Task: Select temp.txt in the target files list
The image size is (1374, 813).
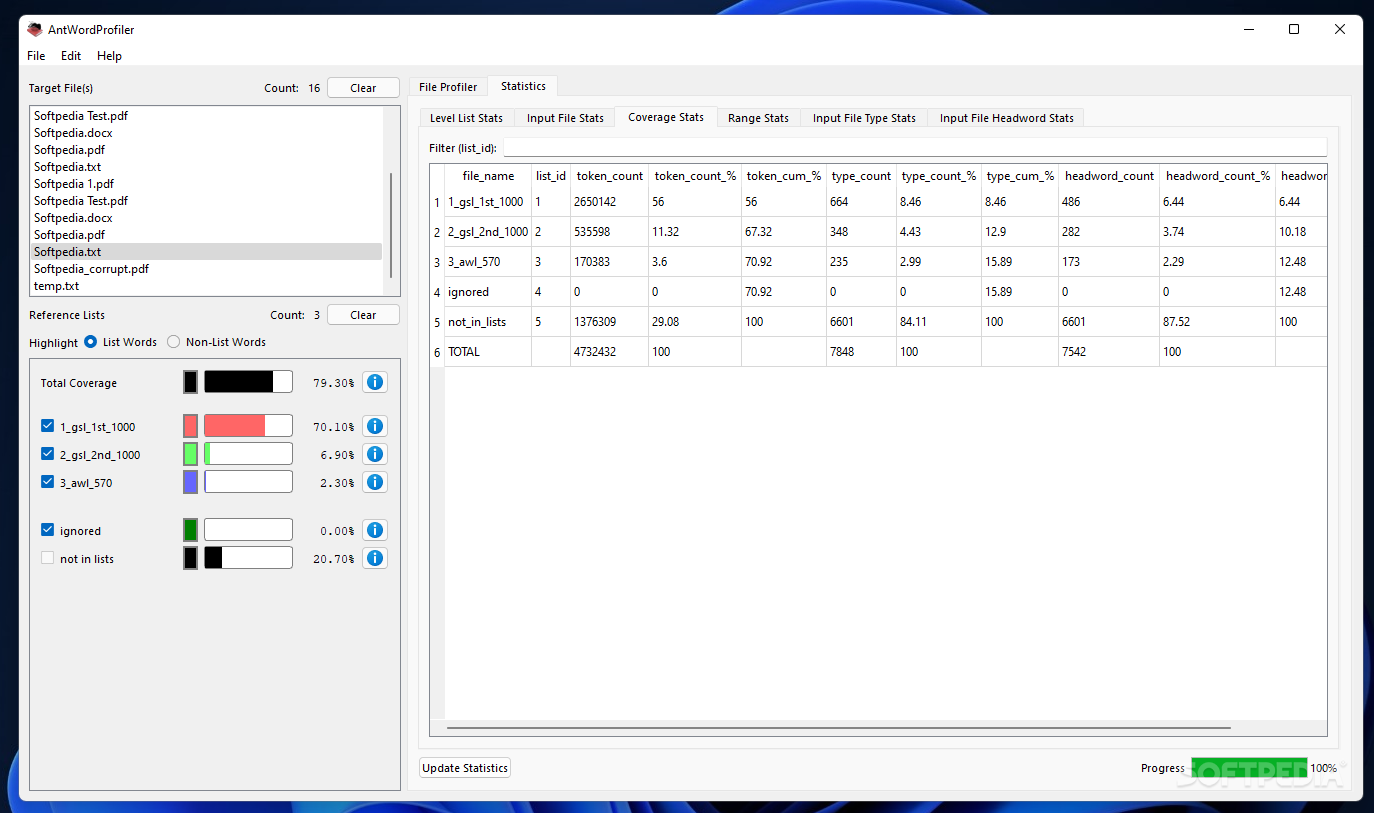Action: pyautogui.click(x=205, y=286)
